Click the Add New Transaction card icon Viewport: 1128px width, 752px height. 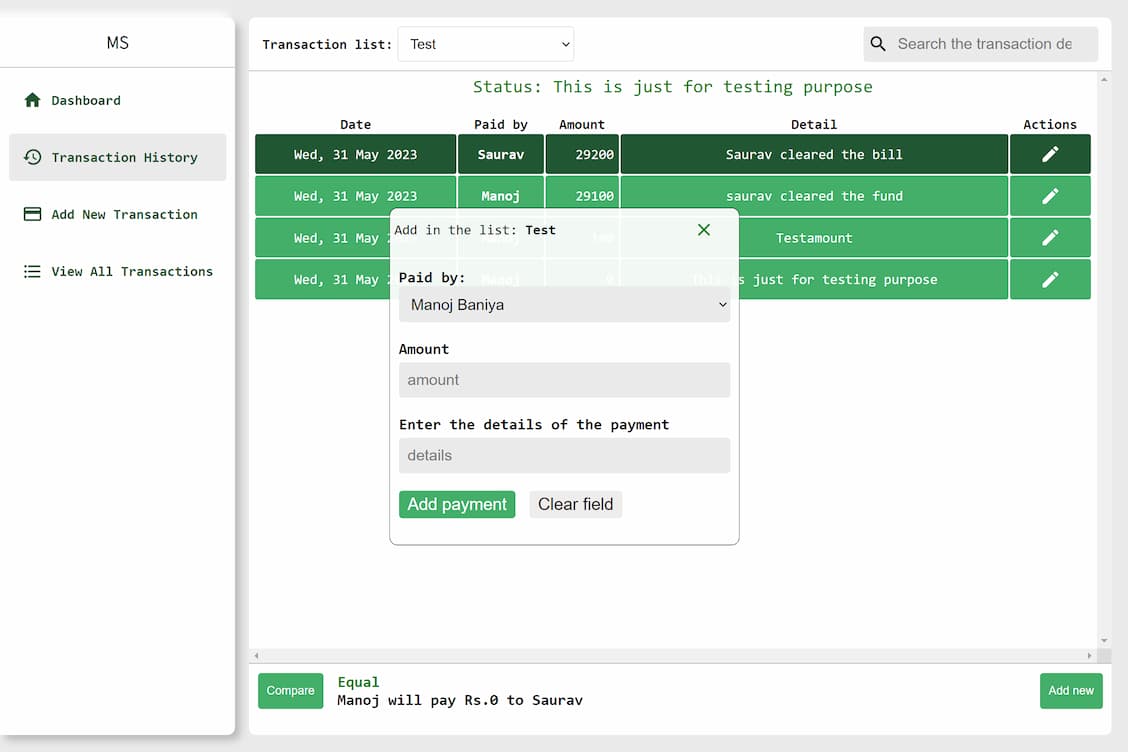32,214
